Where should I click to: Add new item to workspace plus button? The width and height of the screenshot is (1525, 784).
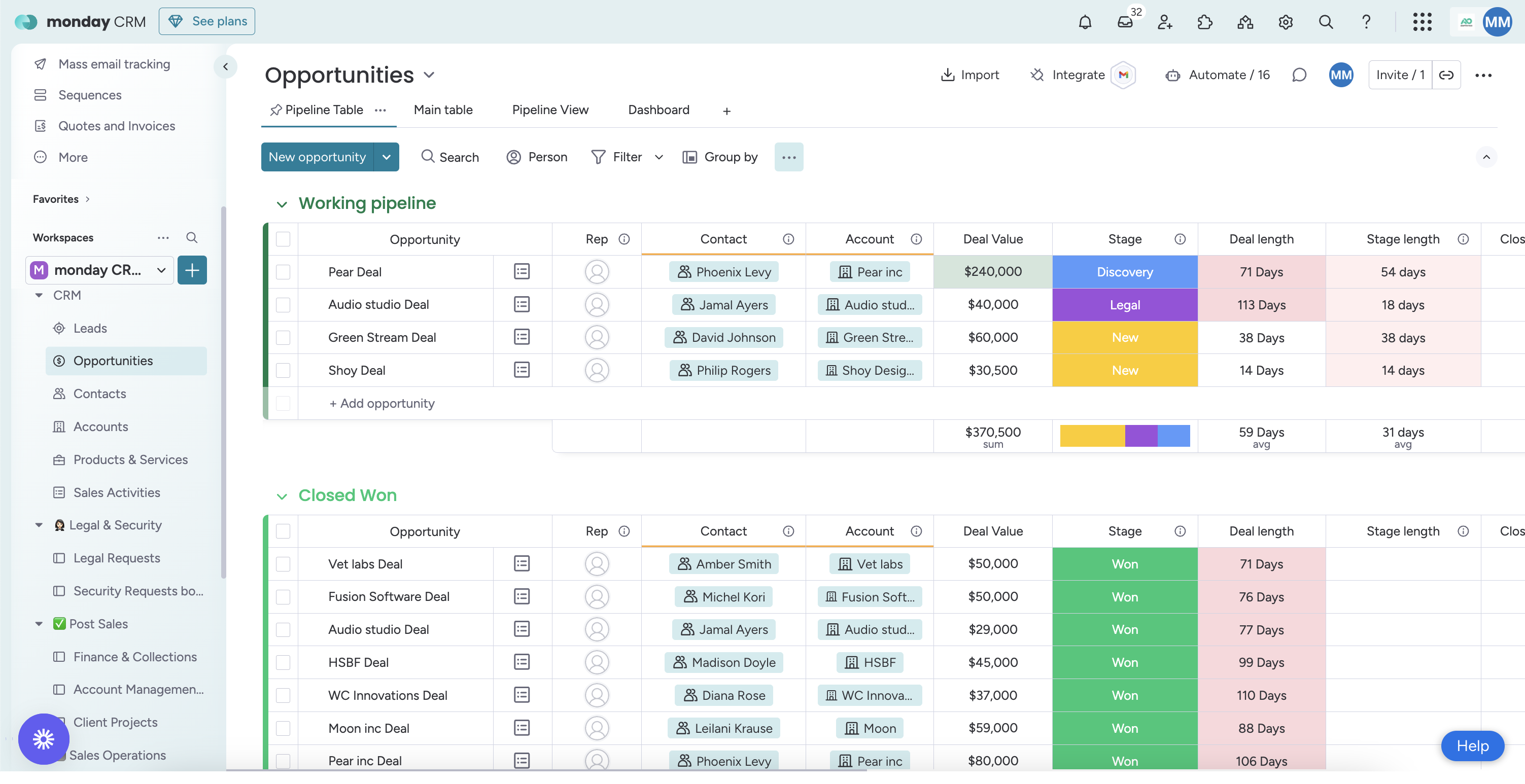(192, 270)
